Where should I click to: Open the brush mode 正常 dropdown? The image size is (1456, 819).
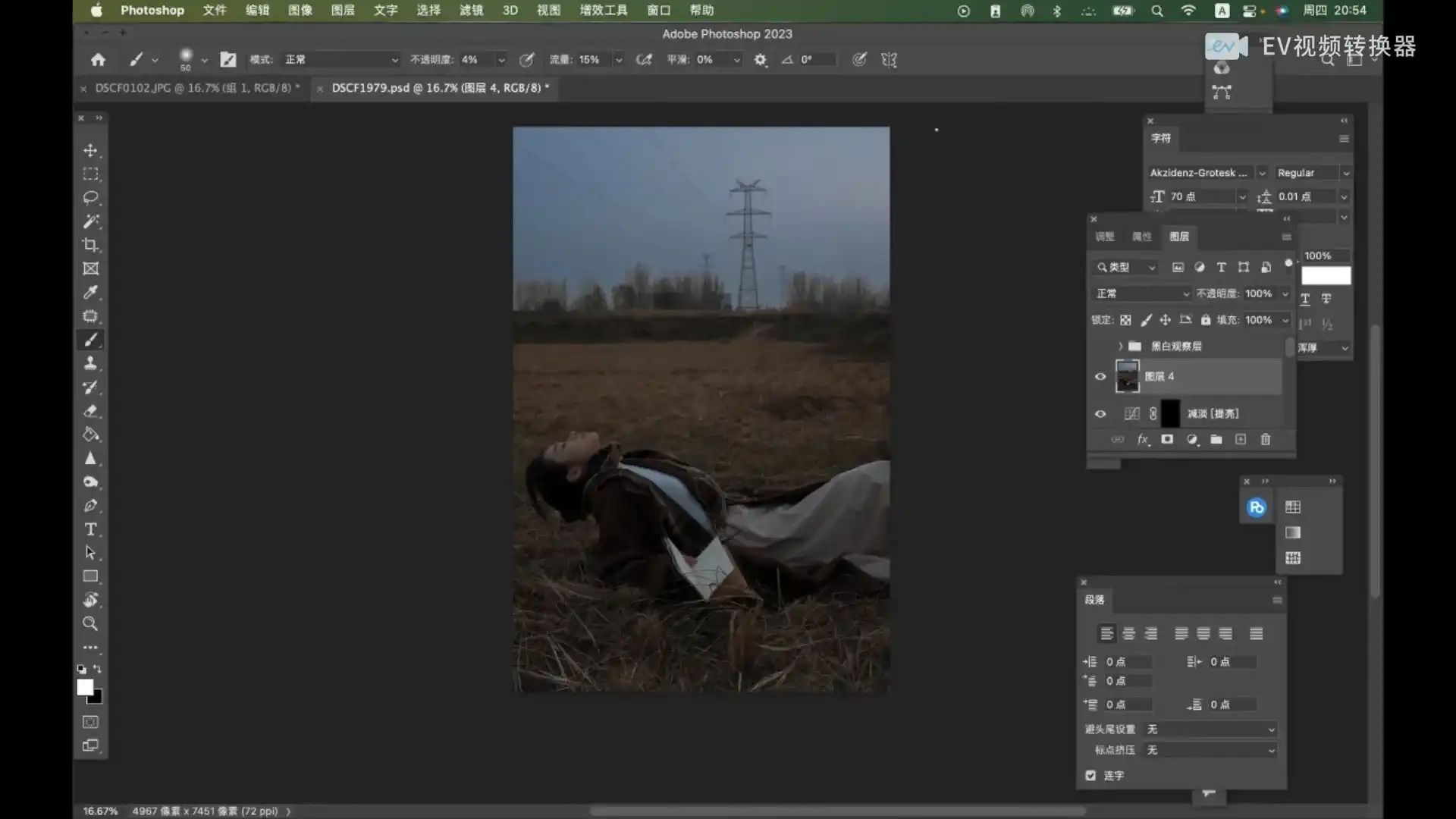point(340,59)
